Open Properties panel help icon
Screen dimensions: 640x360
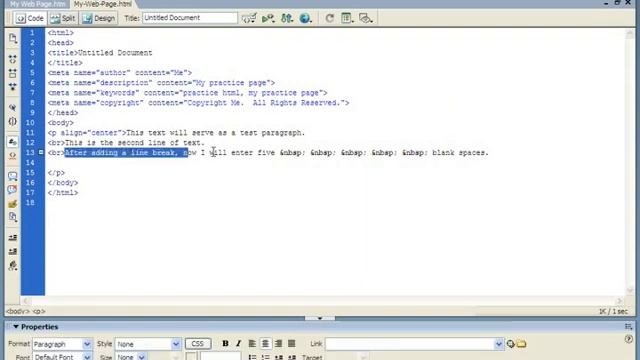click(x=629, y=339)
